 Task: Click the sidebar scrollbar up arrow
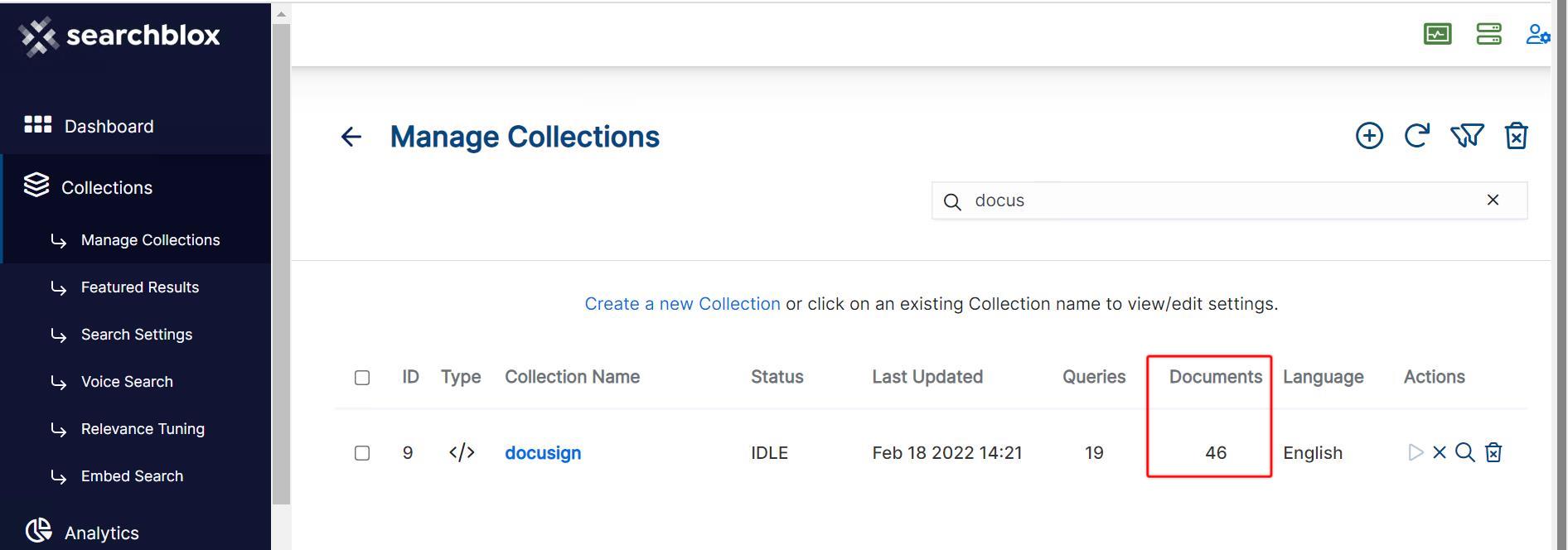pos(281,14)
